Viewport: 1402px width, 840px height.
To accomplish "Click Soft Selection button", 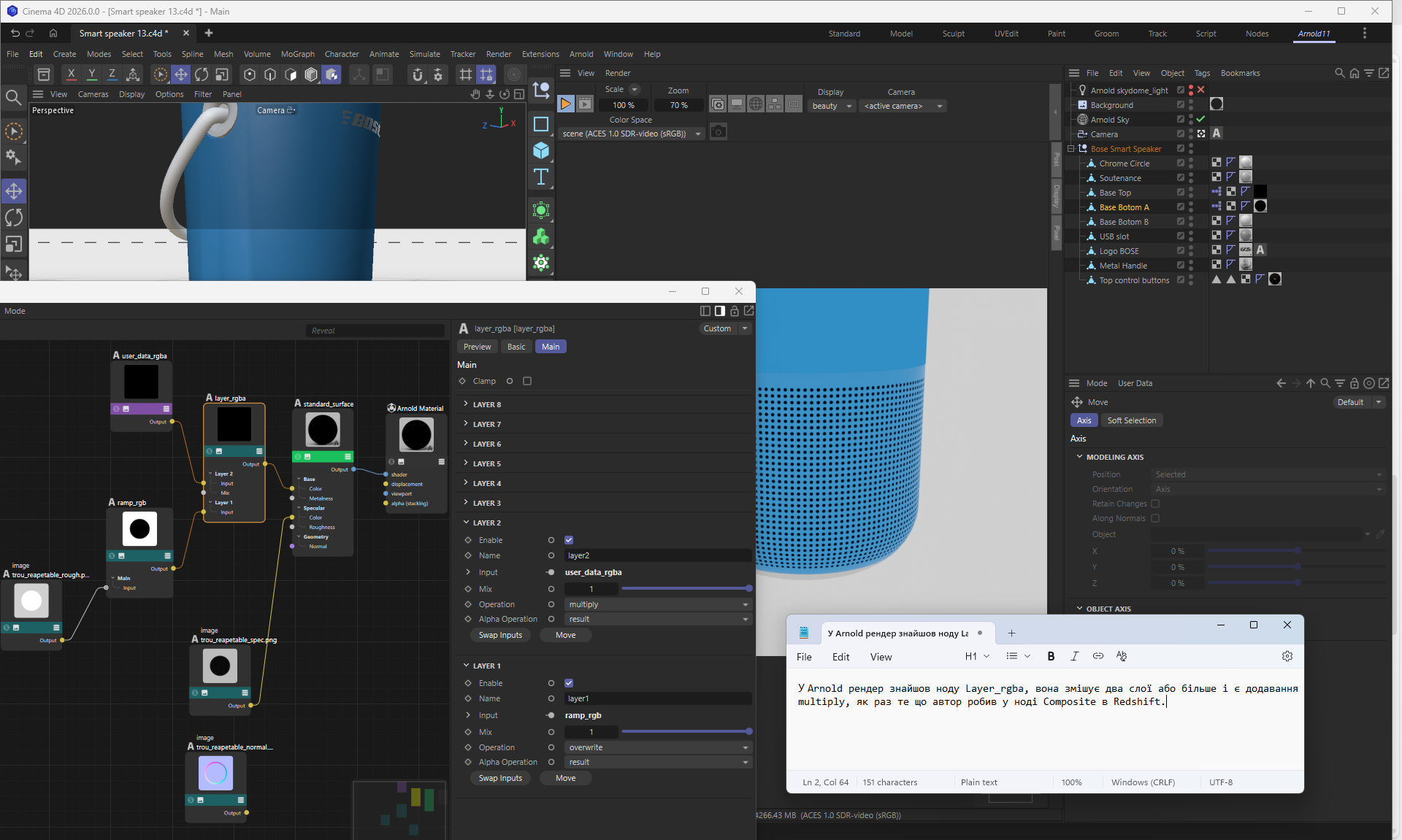I will tap(1131, 420).
